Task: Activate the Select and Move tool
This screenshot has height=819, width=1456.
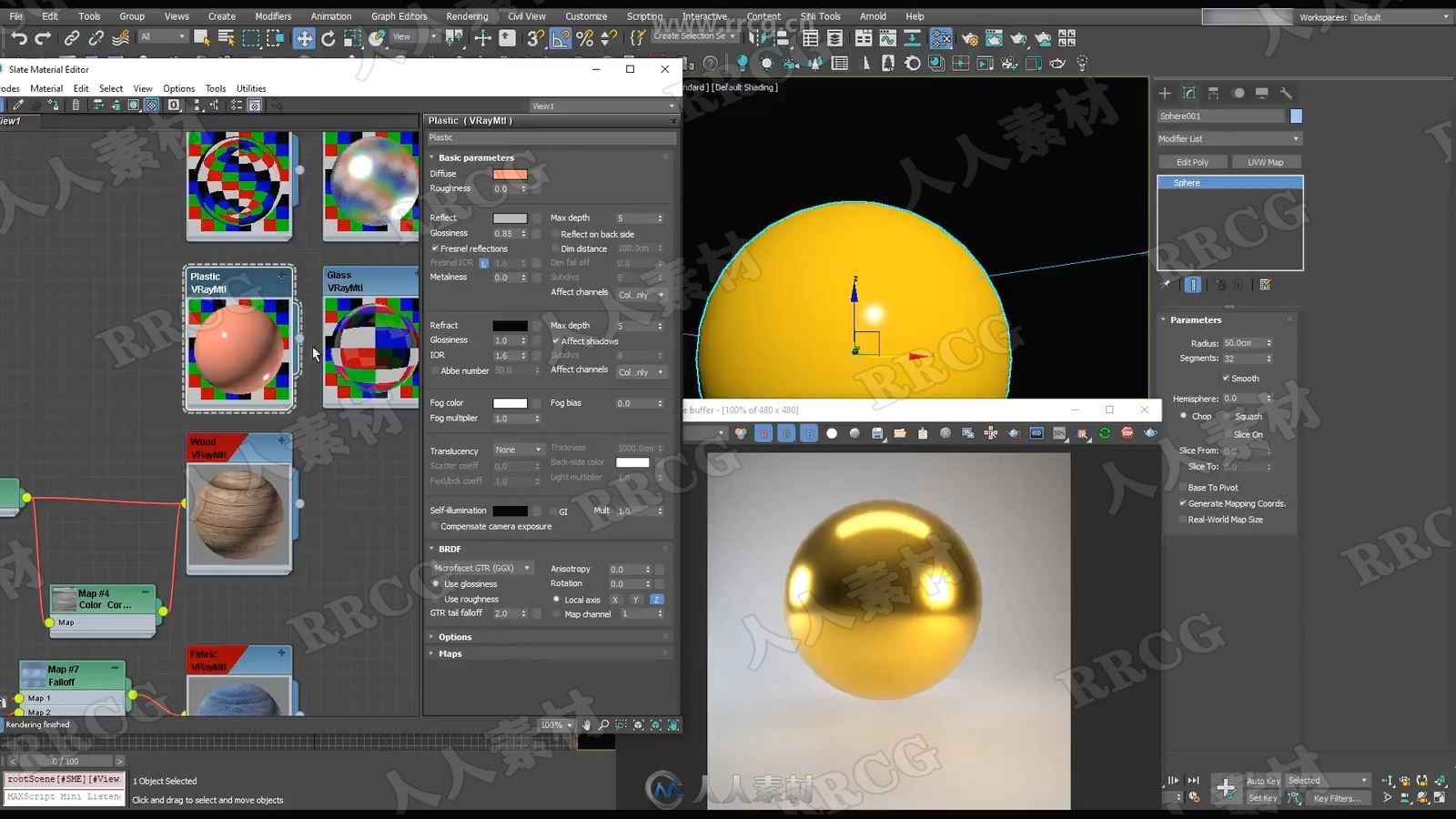Action: pos(304,38)
